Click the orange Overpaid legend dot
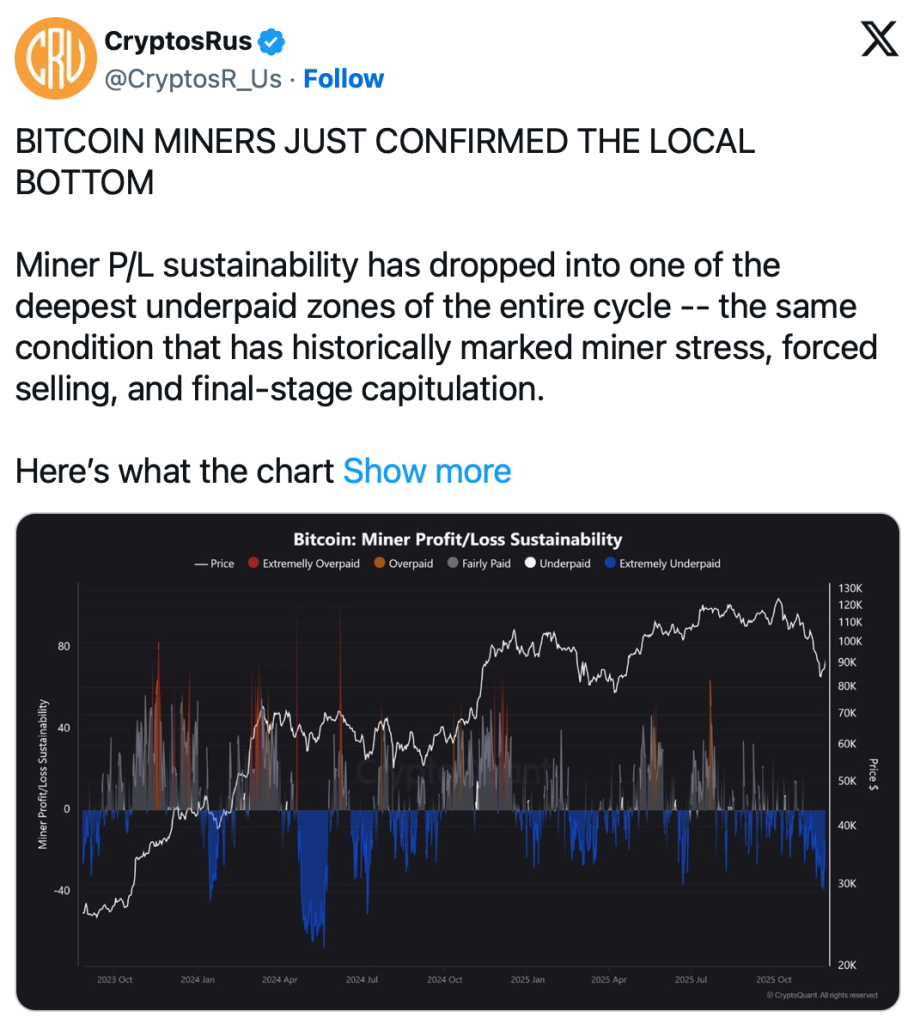The width and height of the screenshot is (914, 1024). [x=380, y=564]
